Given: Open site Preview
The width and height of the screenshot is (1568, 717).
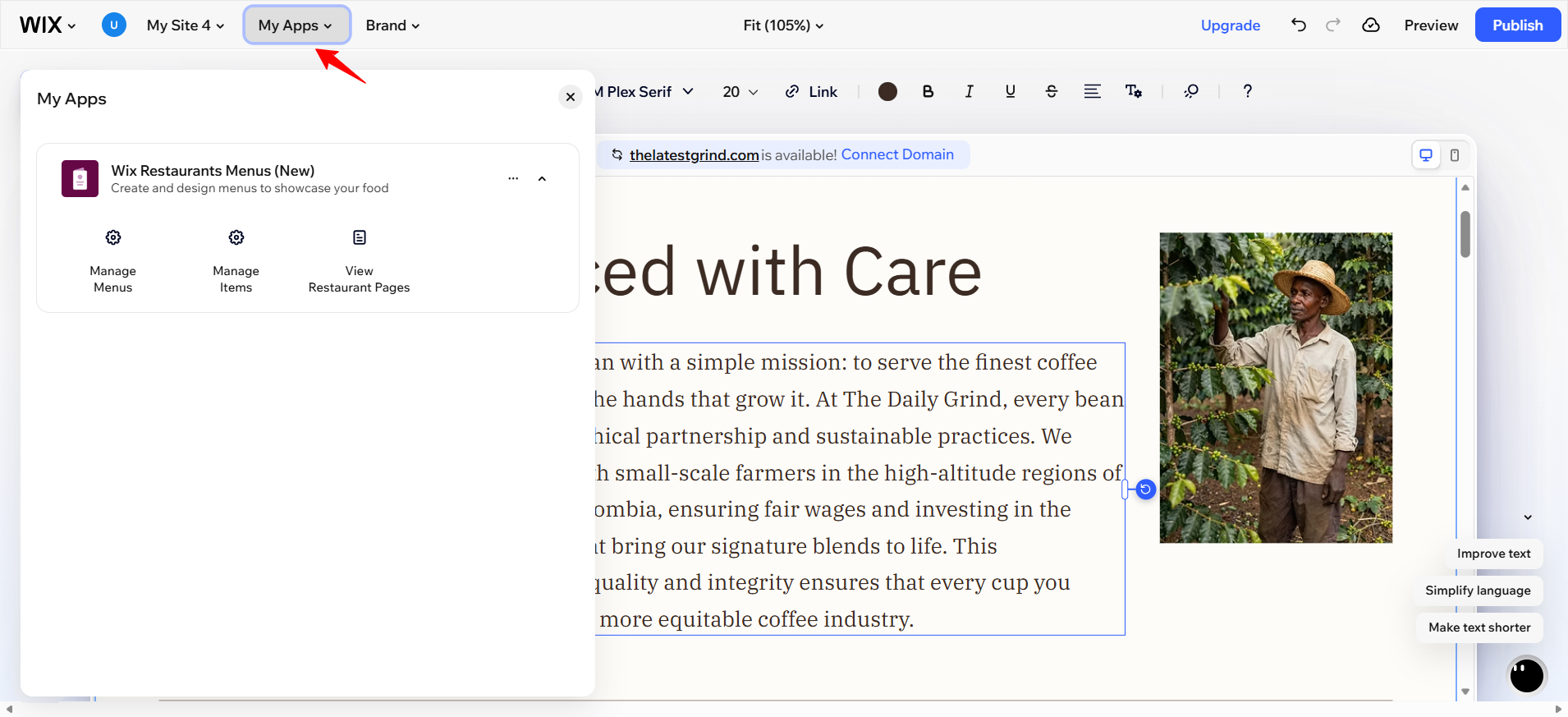Looking at the screenshot, I should [x=1431, y=25].
